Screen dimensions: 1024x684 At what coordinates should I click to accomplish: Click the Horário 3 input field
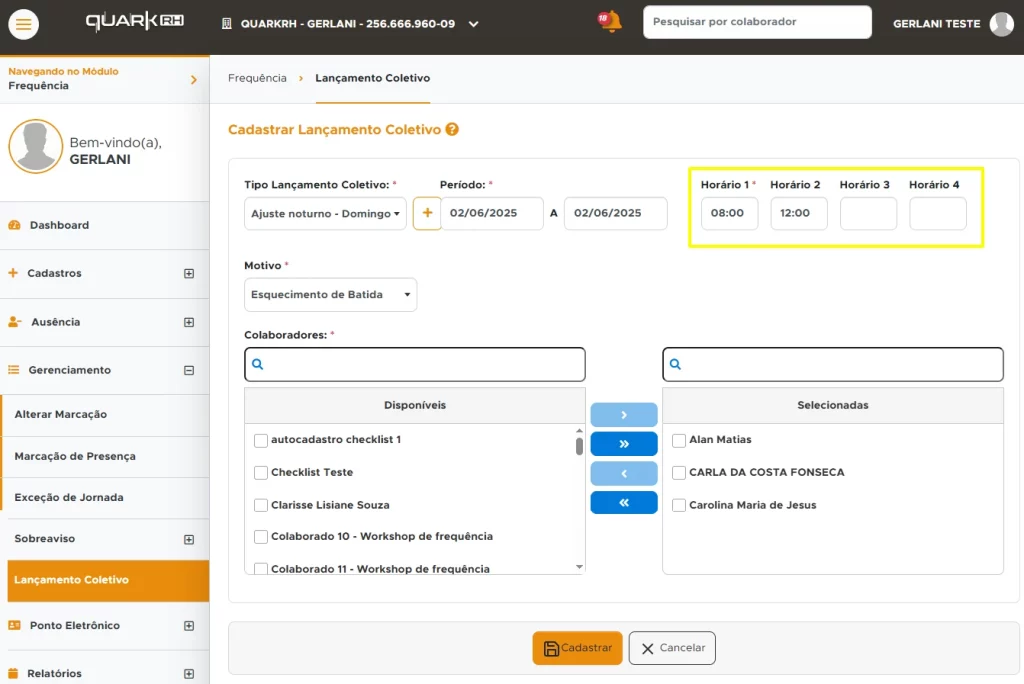pos(867,213)
